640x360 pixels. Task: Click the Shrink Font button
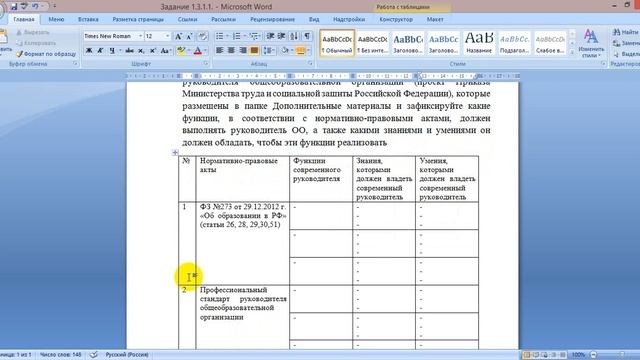click(x=189, y=36)
